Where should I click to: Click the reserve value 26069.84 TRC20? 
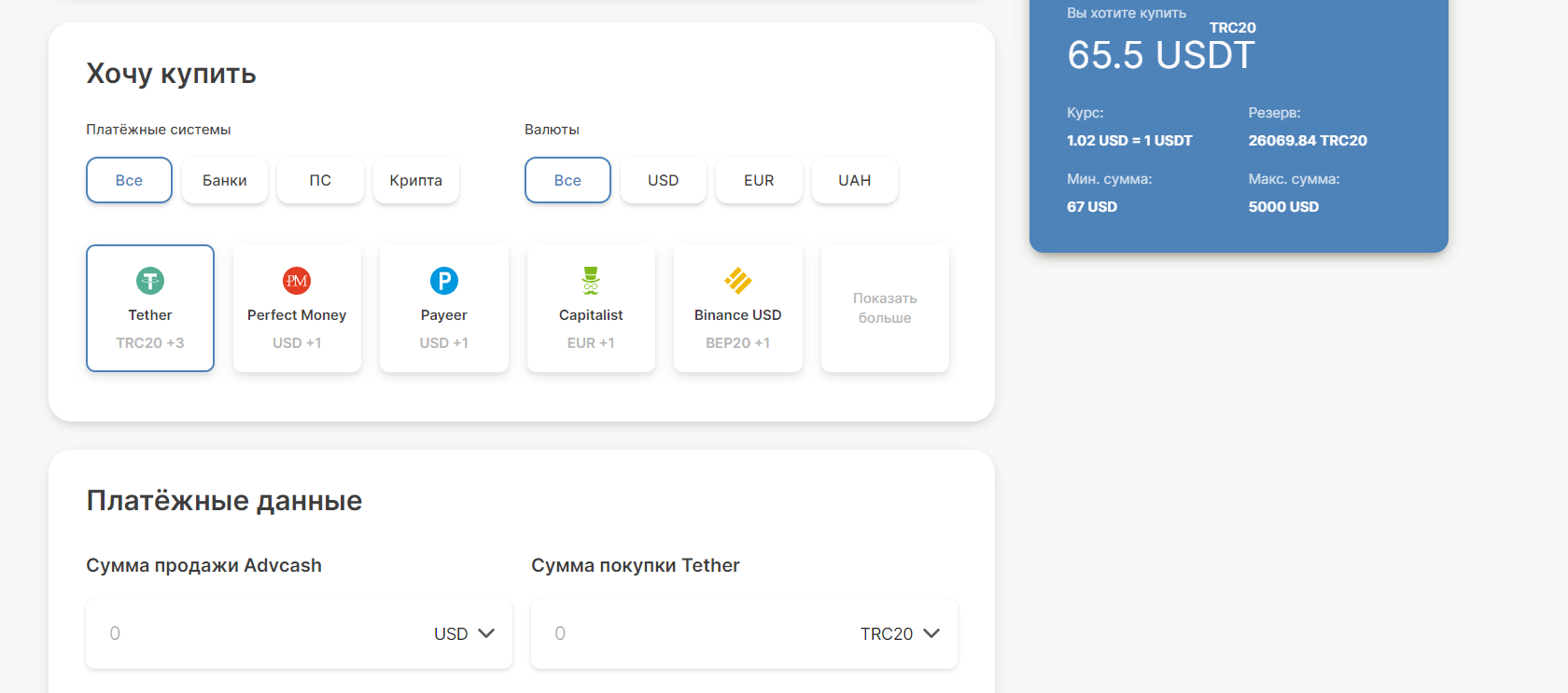[1308, 141]
